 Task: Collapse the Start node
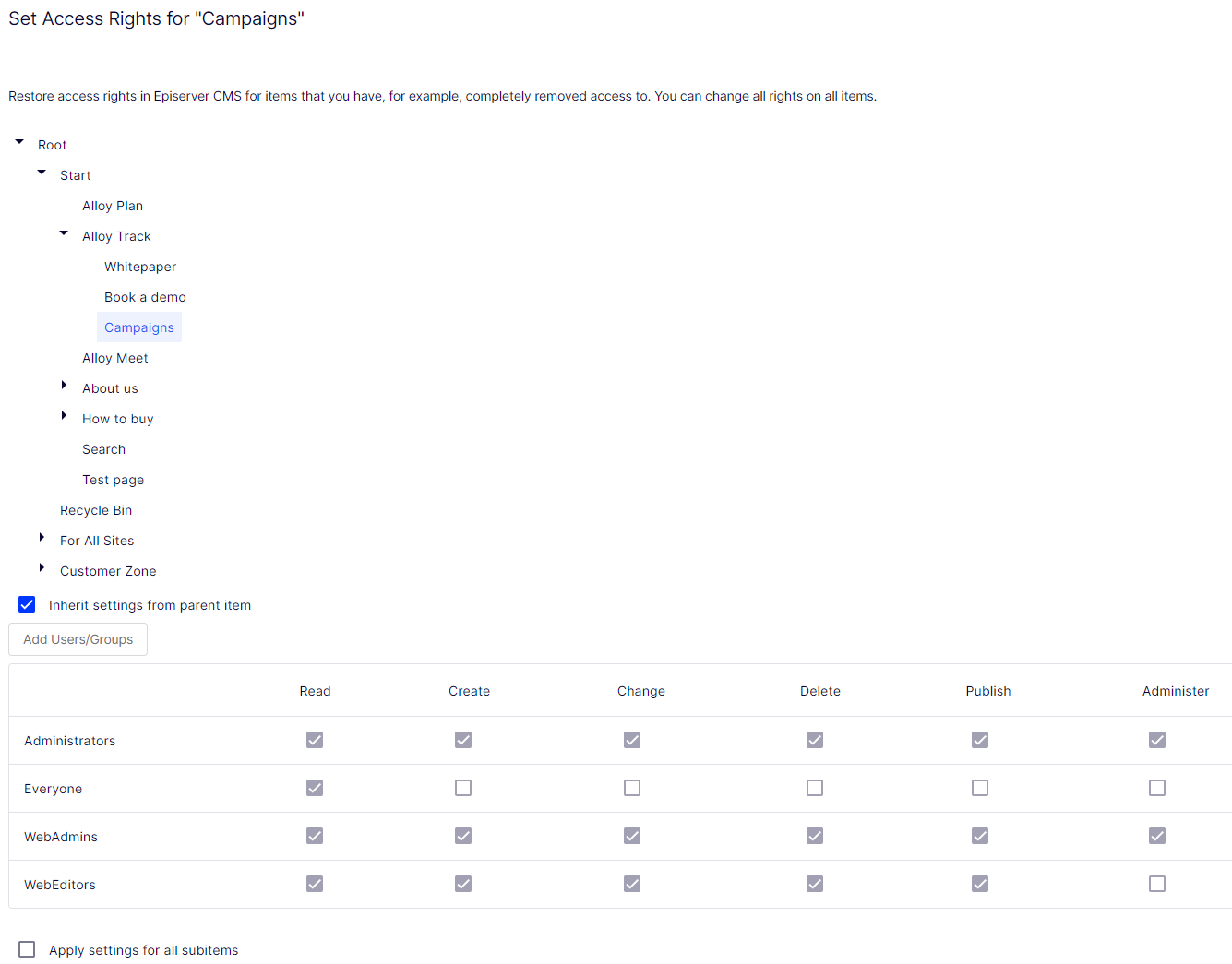(x=41, y=172)
